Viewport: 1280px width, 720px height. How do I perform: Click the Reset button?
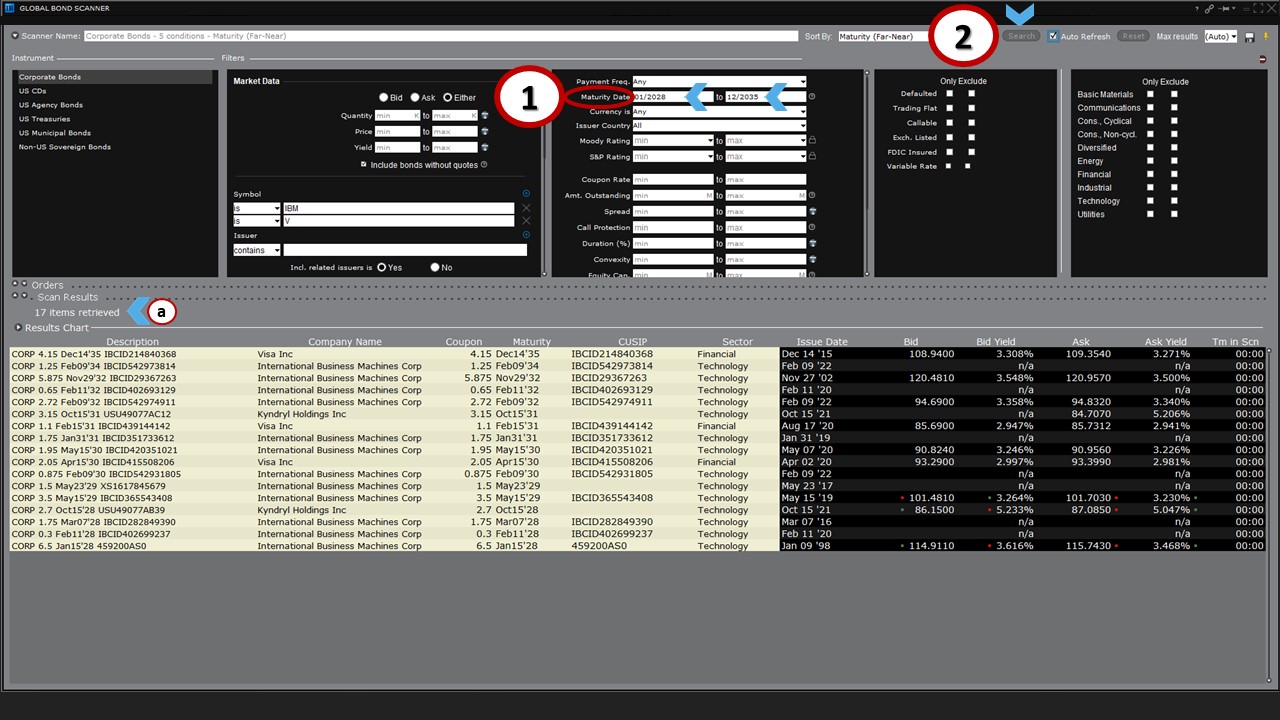point(1132,37)
